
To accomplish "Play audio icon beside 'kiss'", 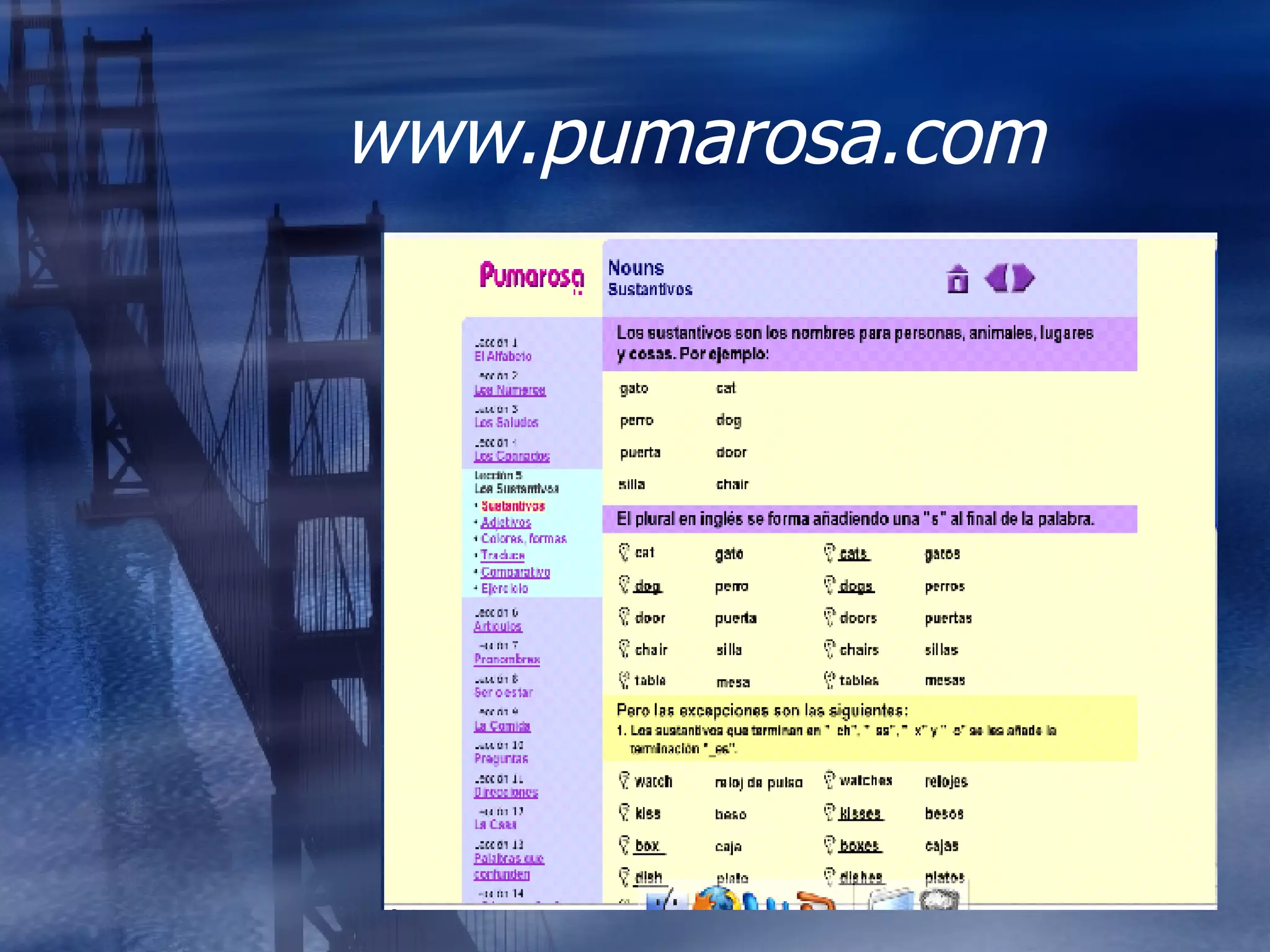I will [624, 812].
